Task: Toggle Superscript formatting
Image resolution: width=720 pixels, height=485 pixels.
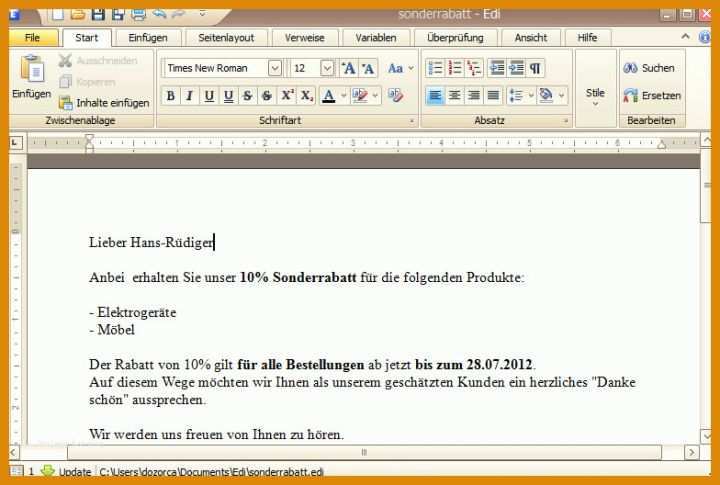Action: coord(287,96)
